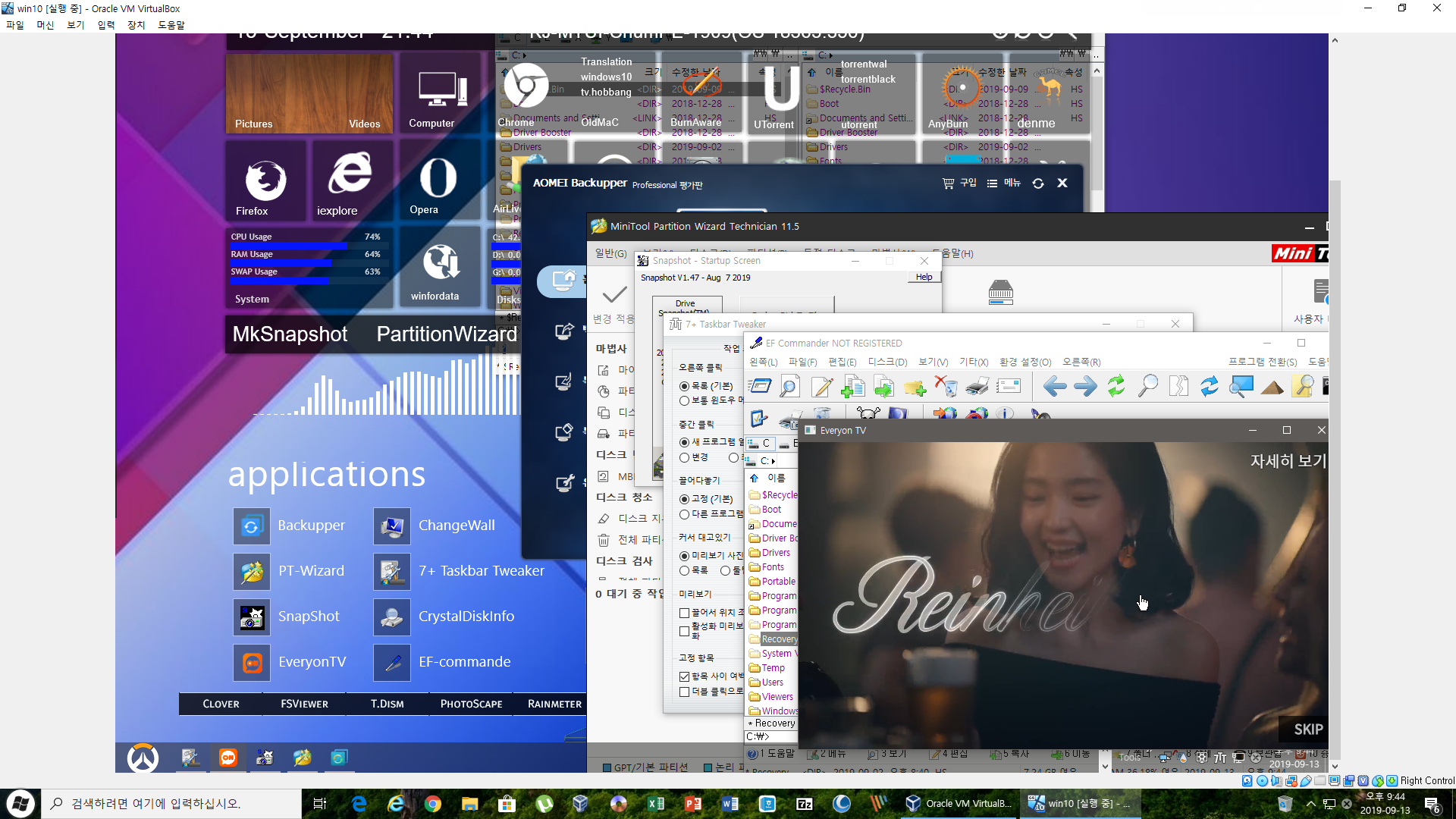Click AOMEI Backupper purchase (구입) button

click(x=959, y=184)
